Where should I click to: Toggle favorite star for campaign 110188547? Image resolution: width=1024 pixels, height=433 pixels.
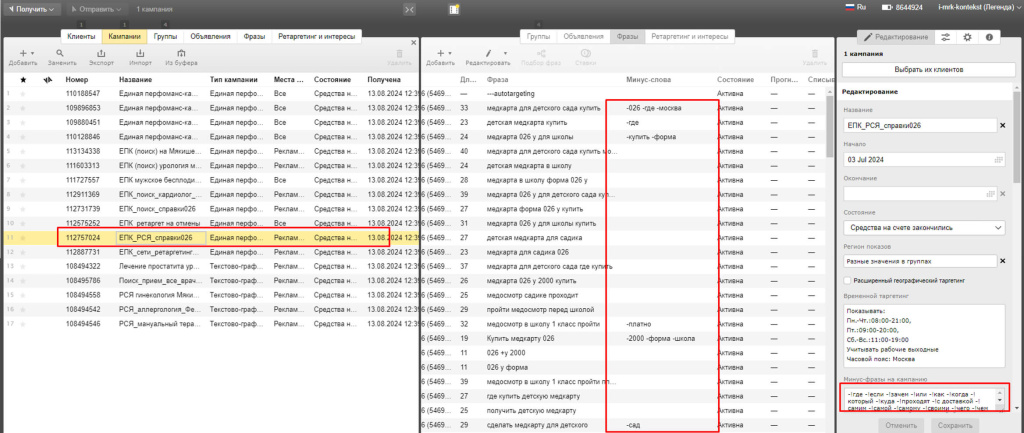pyautogui.click(x=22, y=93)
